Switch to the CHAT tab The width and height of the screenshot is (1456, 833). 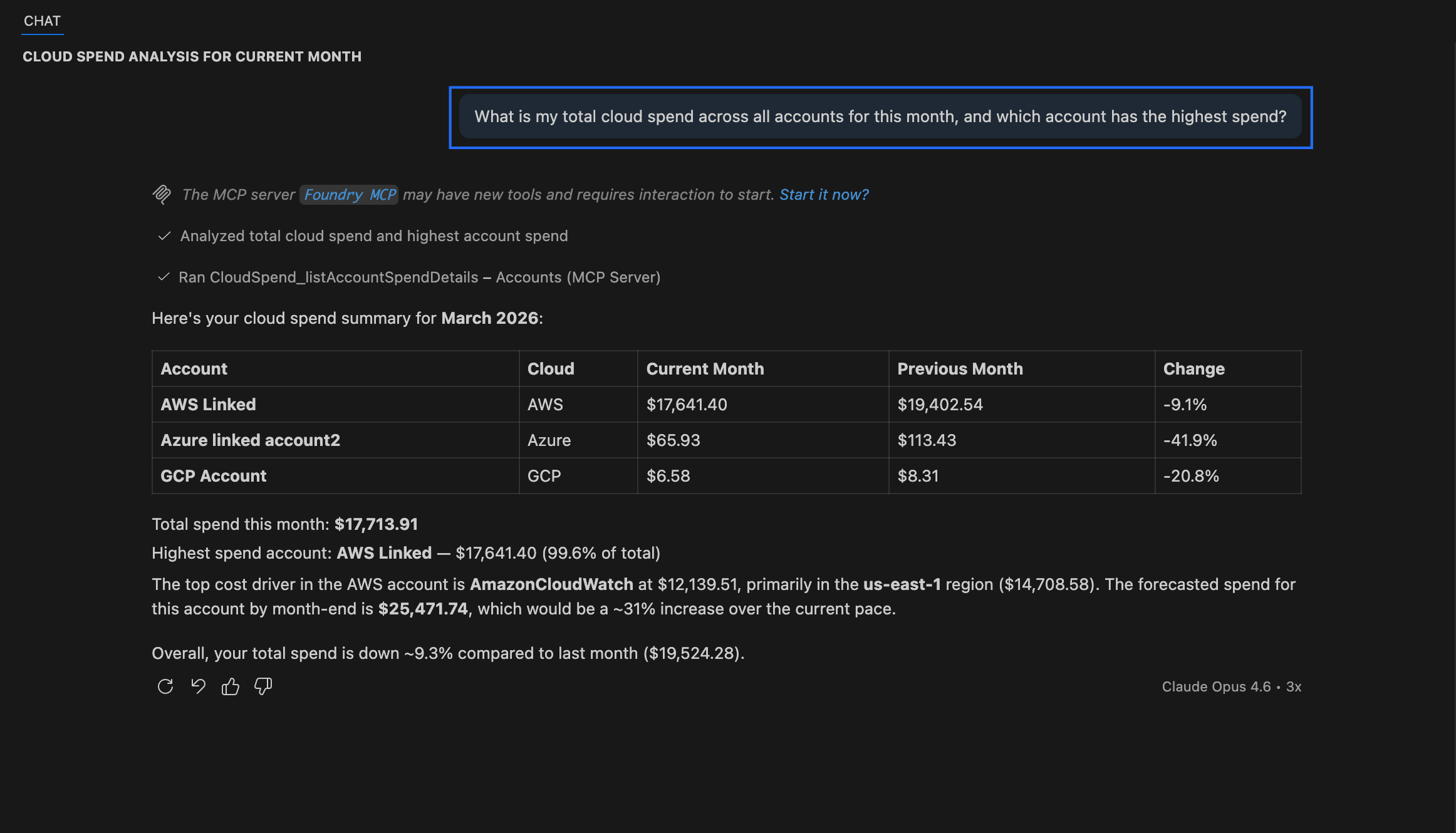pos(41,21)
